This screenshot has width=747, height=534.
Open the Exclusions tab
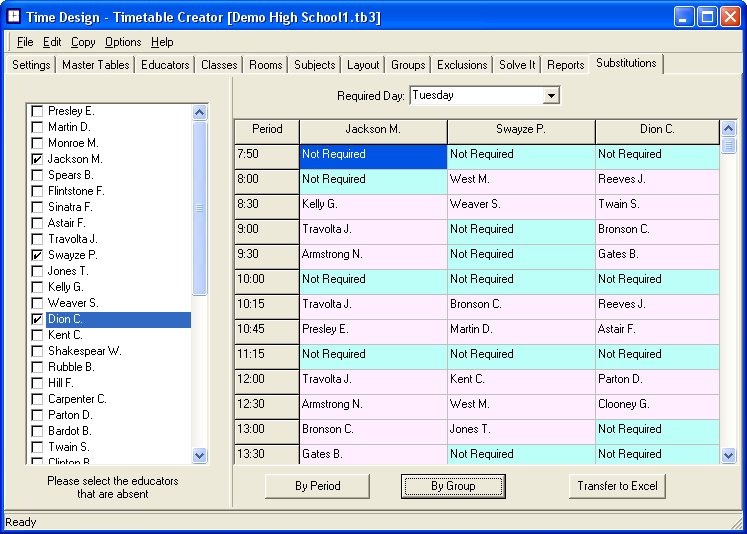[462, 65]
